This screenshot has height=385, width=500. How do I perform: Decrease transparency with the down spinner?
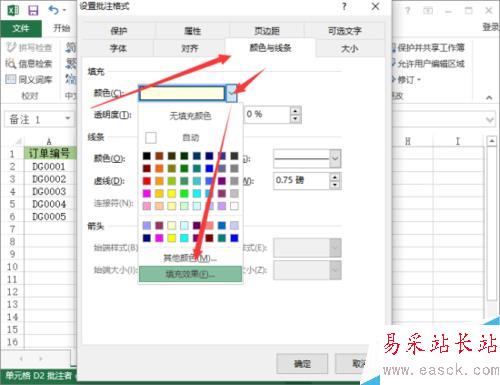pyautogui.click(x=295, y=119)
